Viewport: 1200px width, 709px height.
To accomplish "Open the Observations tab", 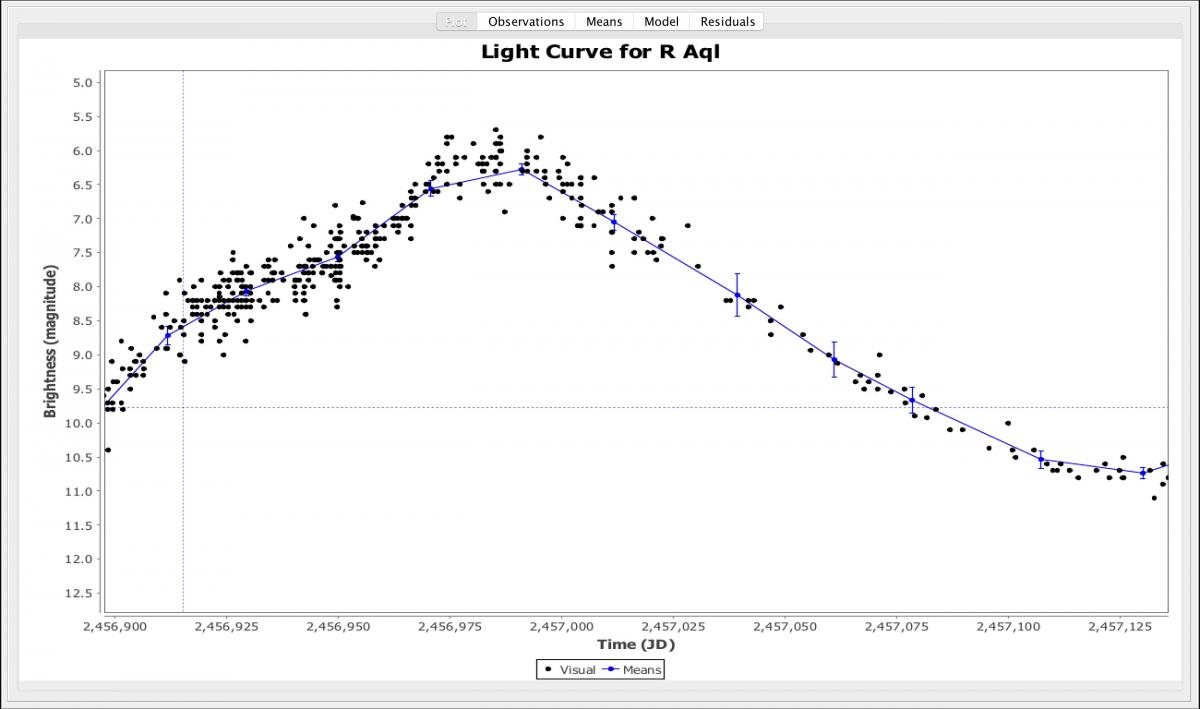I will click(x=526, y=22).
